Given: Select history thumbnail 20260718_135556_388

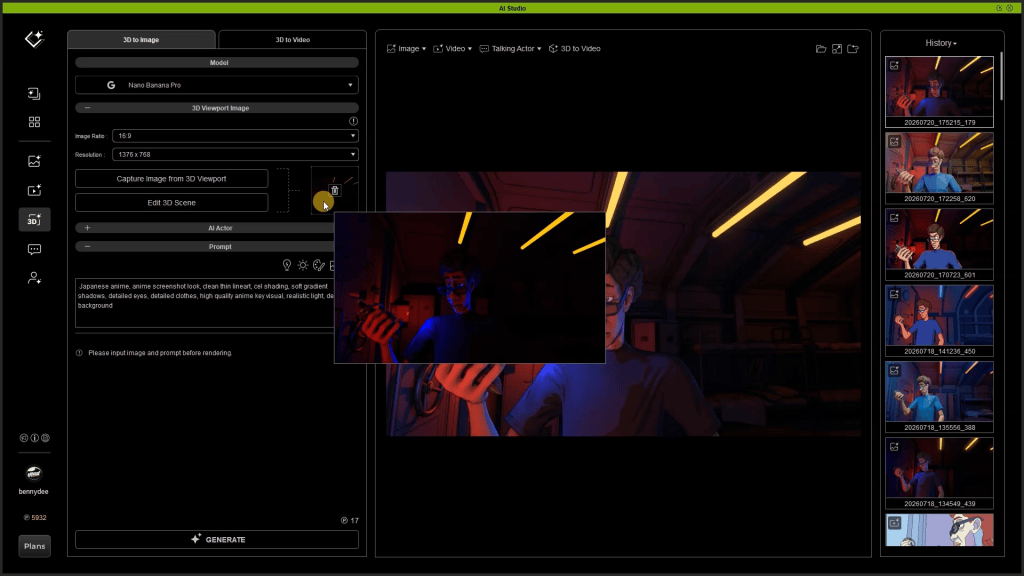Looking at the screenshot, I should pos(939,397).
